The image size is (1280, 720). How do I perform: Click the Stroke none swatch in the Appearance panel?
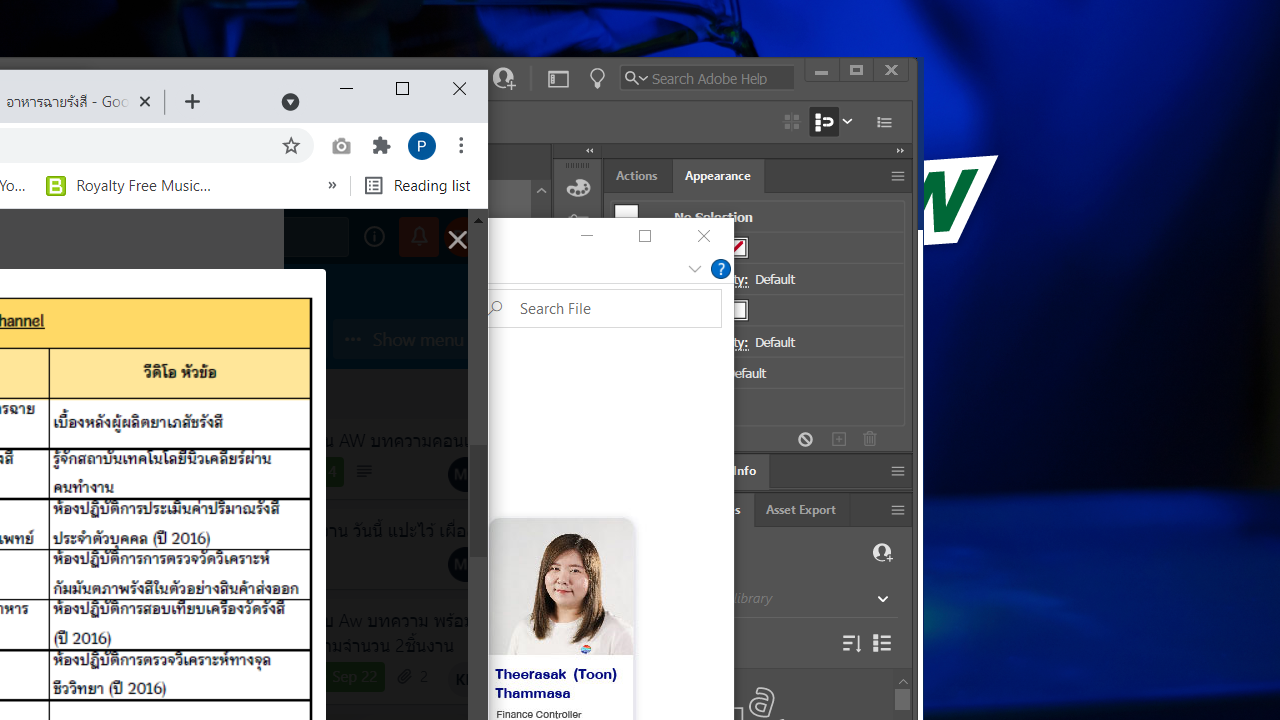click(739, 247)
